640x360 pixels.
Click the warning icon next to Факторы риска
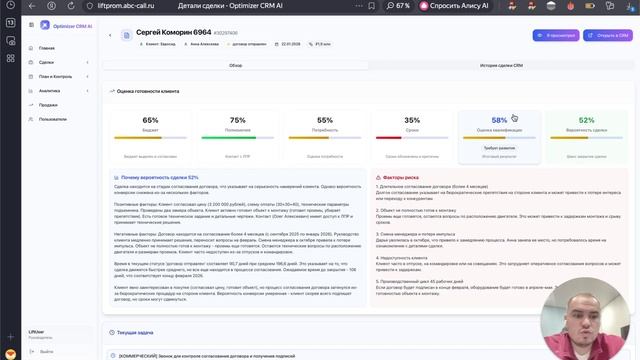[378, 178]
